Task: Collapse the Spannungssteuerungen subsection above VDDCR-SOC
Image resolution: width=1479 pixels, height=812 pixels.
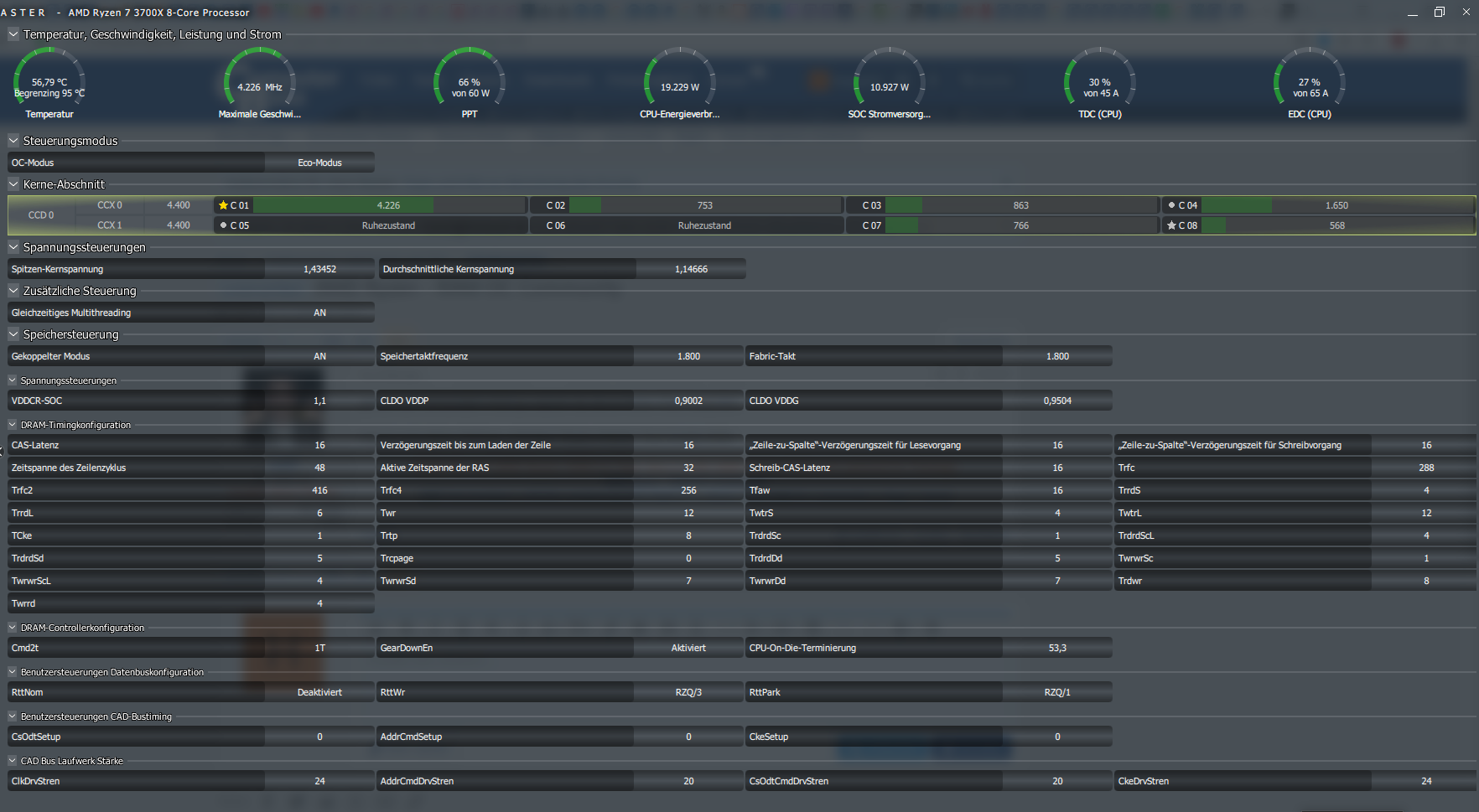Action: tap(13, 380)
